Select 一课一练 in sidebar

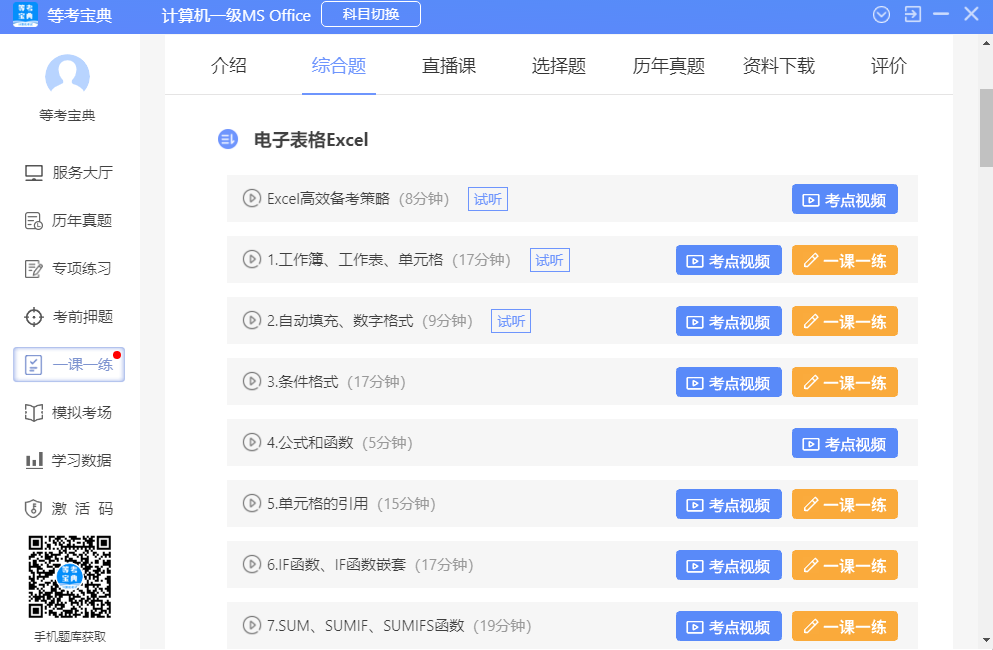tap(69, 364)
